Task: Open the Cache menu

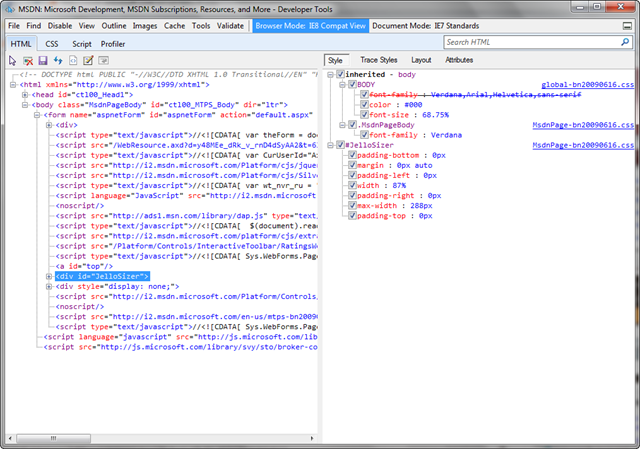Action: tap(174, 26)
